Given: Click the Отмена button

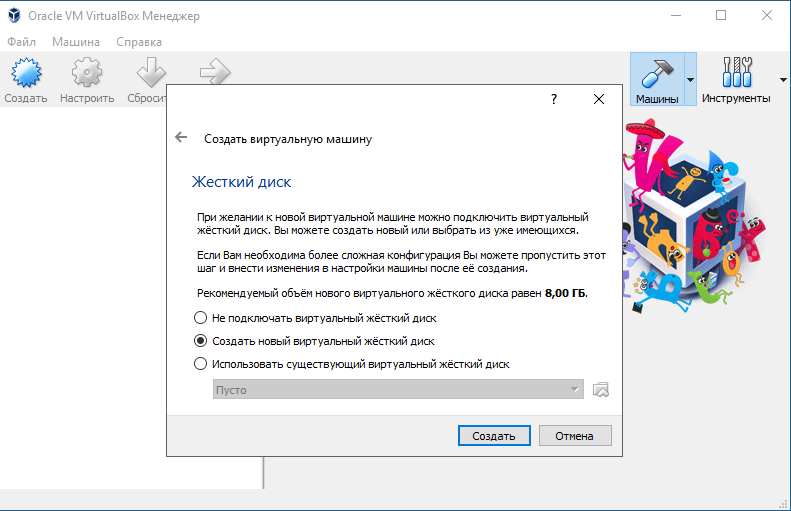Looking at the screenshot, I should [x=575, y=436].
